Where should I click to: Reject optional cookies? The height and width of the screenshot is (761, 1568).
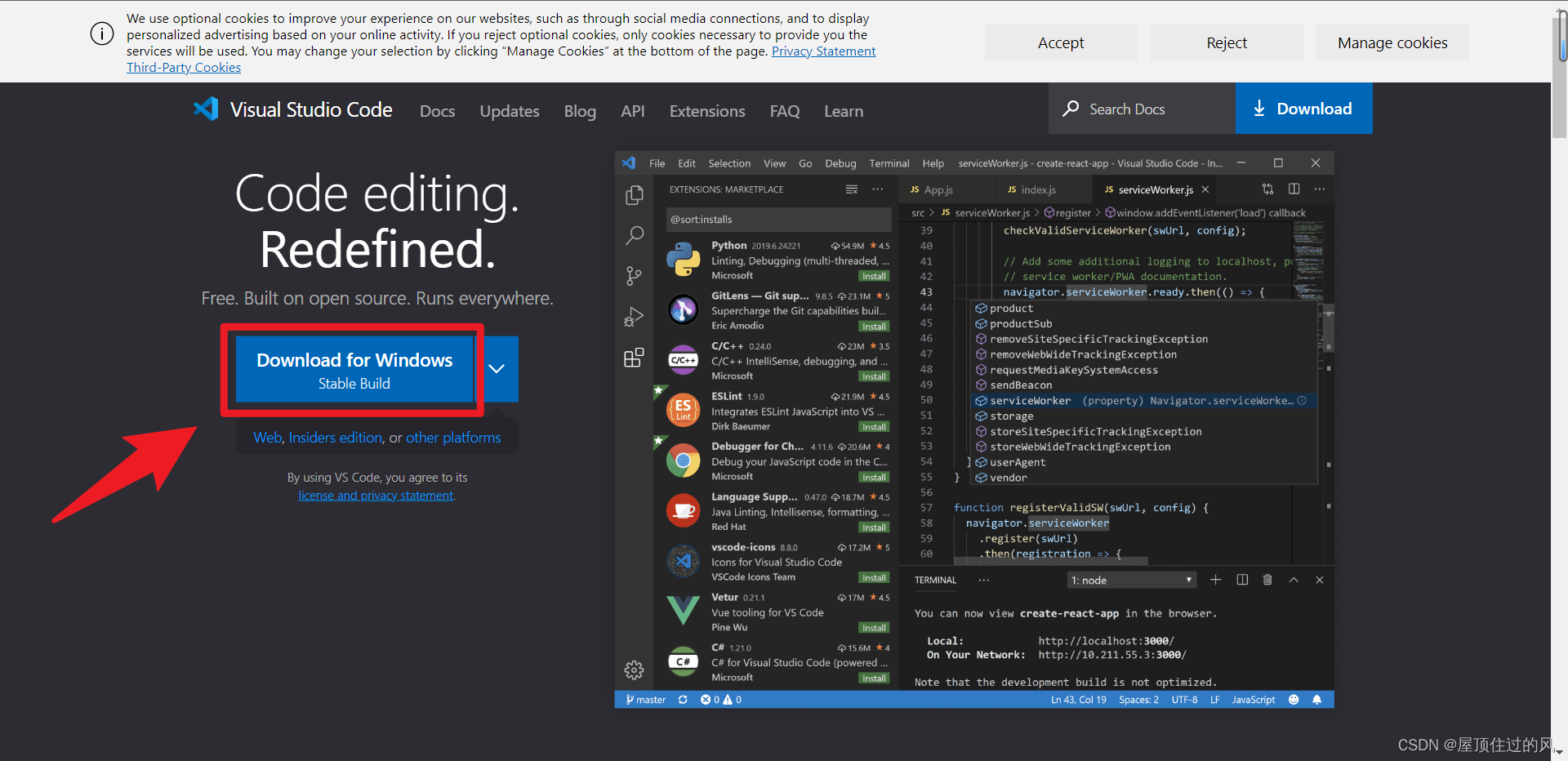click(x=1227, y=42)
